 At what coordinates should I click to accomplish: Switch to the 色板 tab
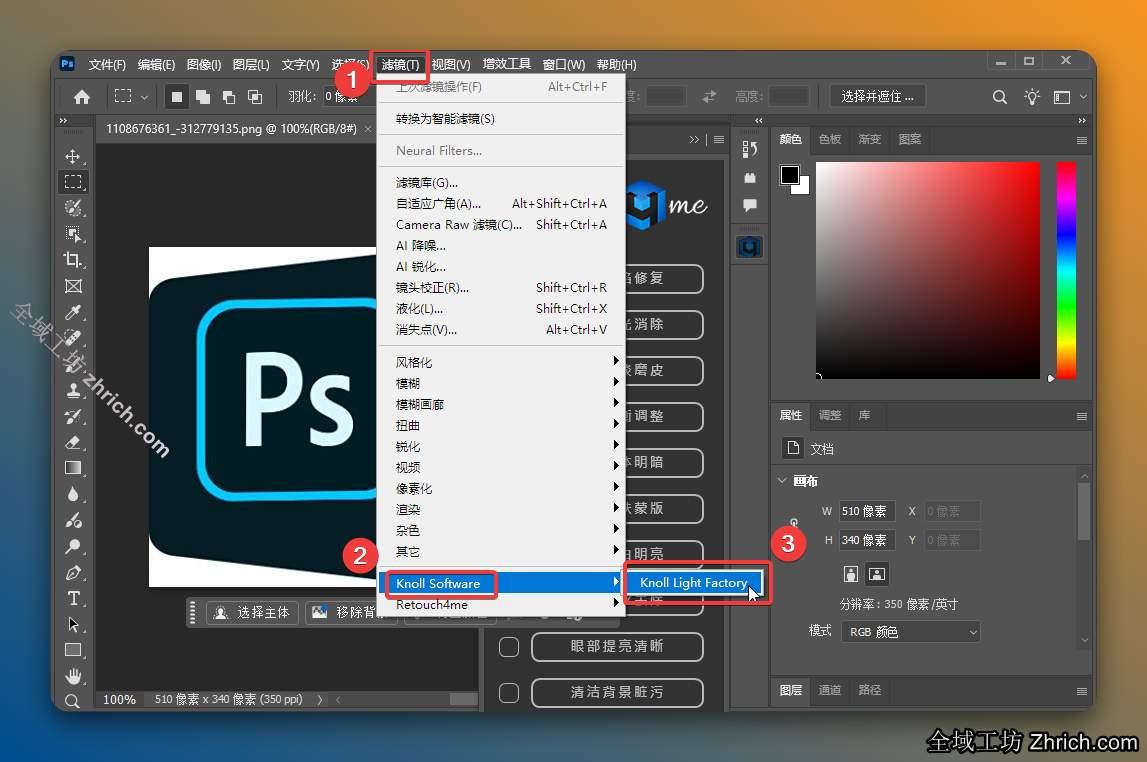[830, 139]
